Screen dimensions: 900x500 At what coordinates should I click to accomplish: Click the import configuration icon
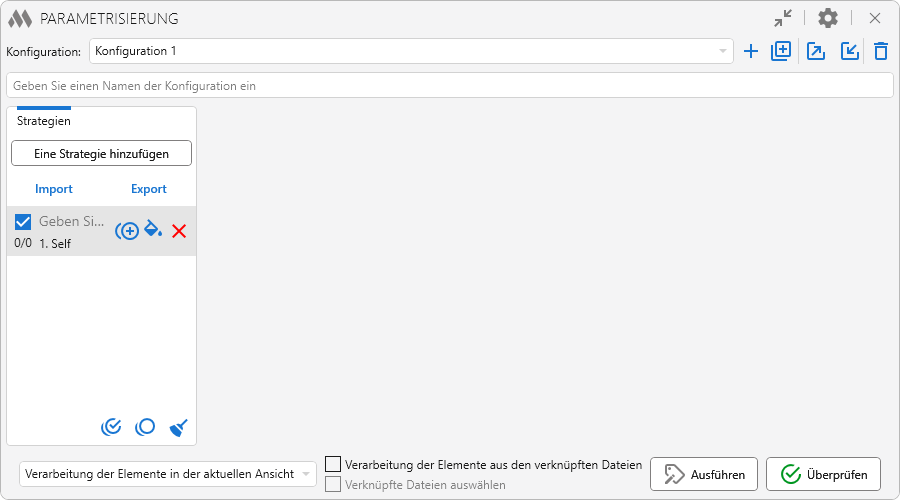click(x=849, y=51)
